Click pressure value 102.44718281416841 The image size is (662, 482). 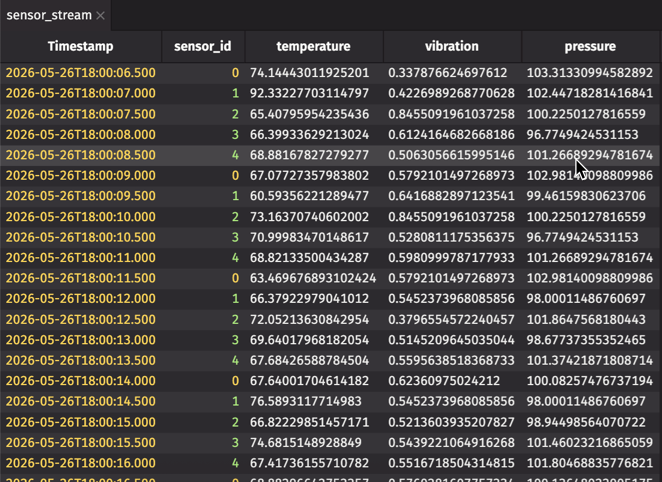590,93
